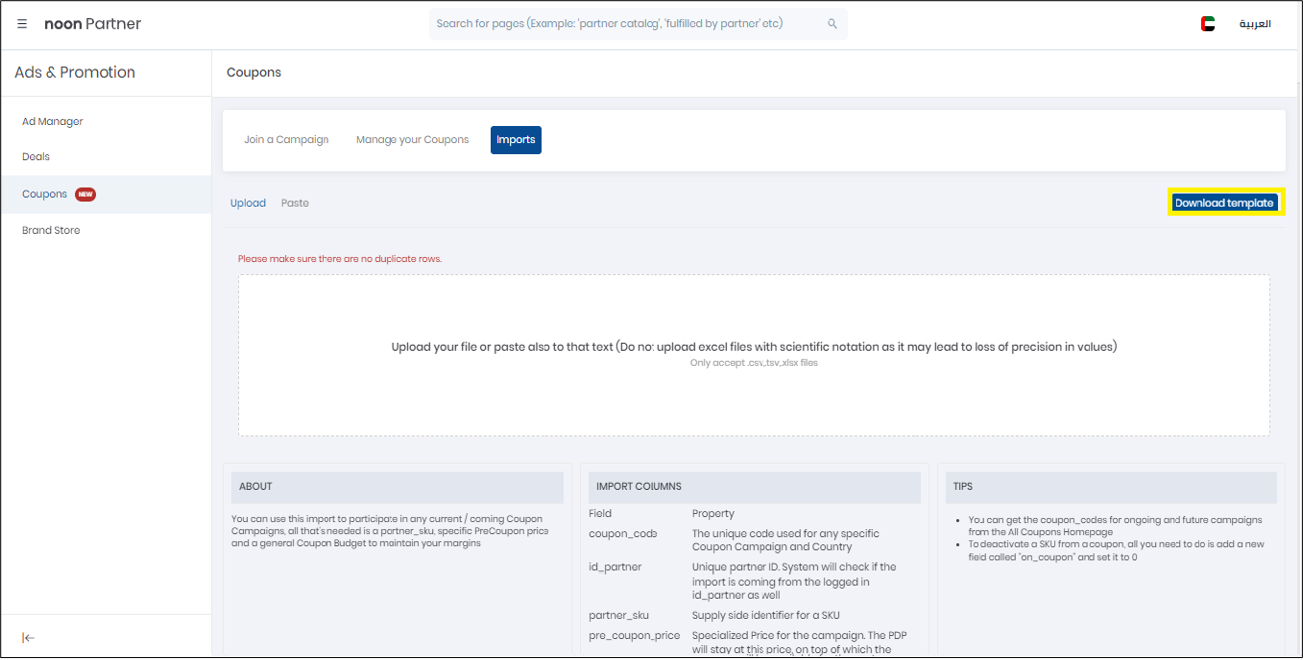Open Brand Store in sidebar
Viewport: 1305px width, 660px height.
click(51, 231)
